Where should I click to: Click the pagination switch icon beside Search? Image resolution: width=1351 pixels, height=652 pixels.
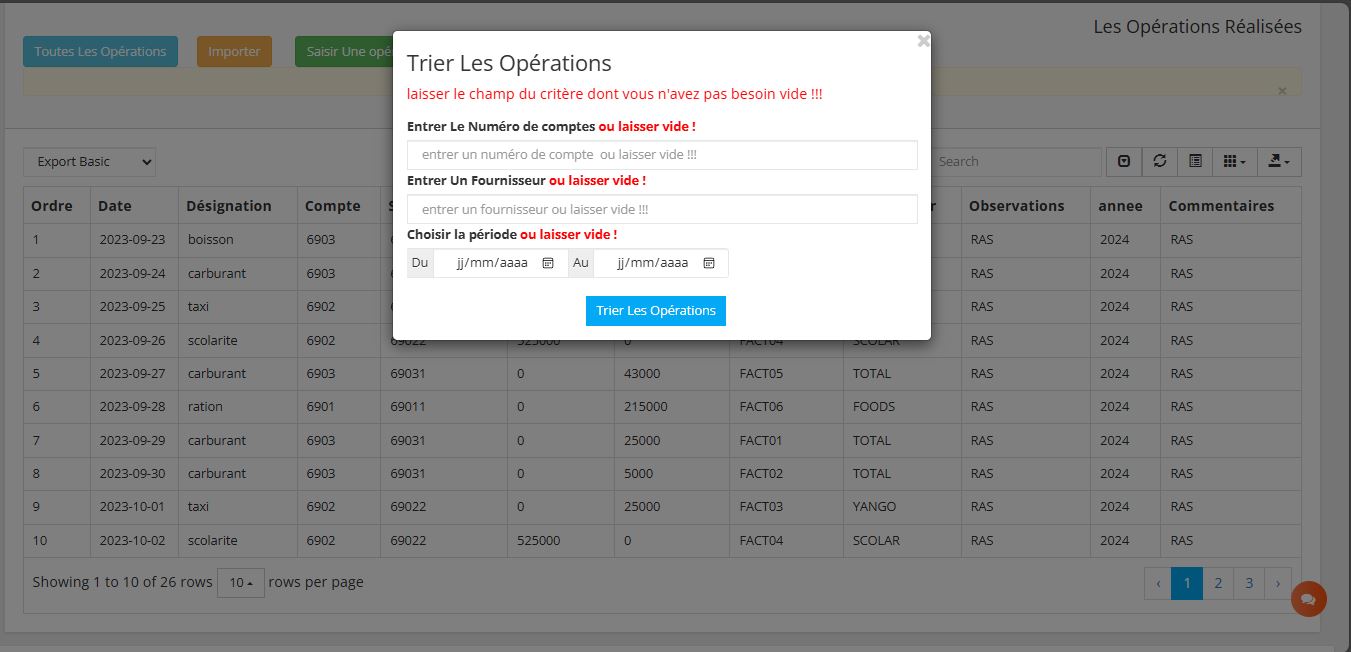click(x=1124, y=162)
